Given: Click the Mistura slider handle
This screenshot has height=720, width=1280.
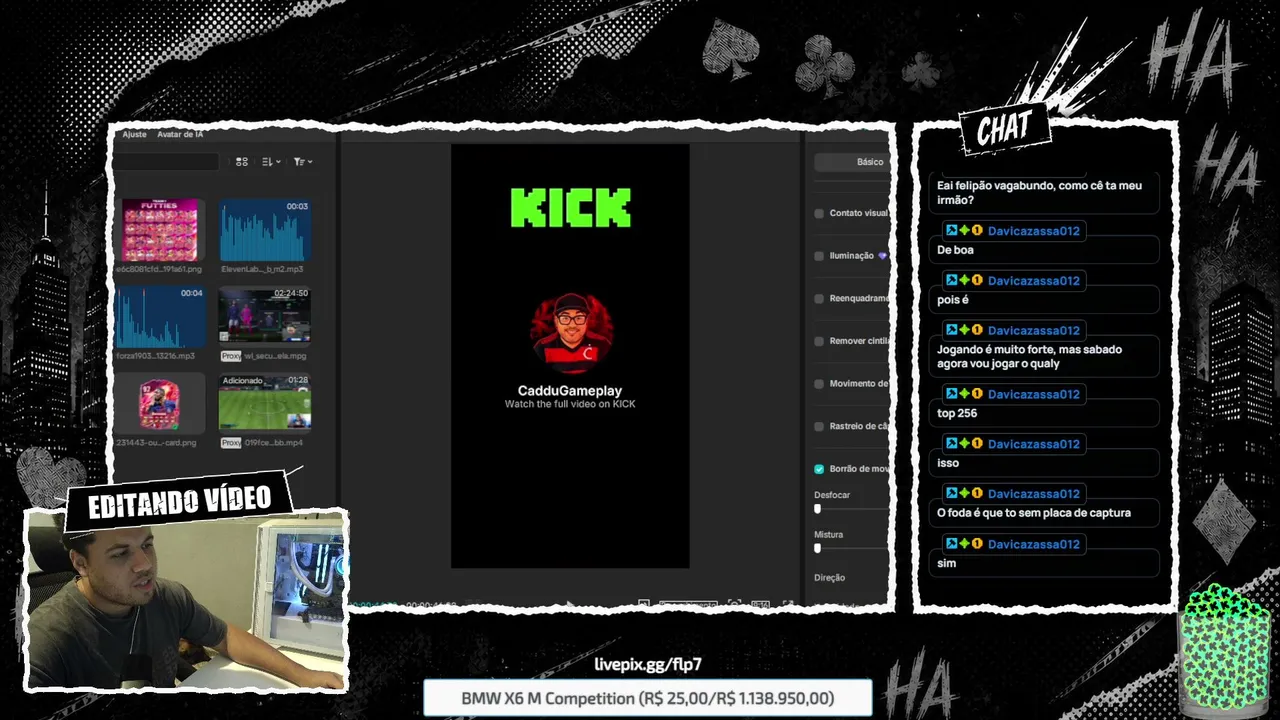Looking at the screenshot, I should tap(817, 548).
